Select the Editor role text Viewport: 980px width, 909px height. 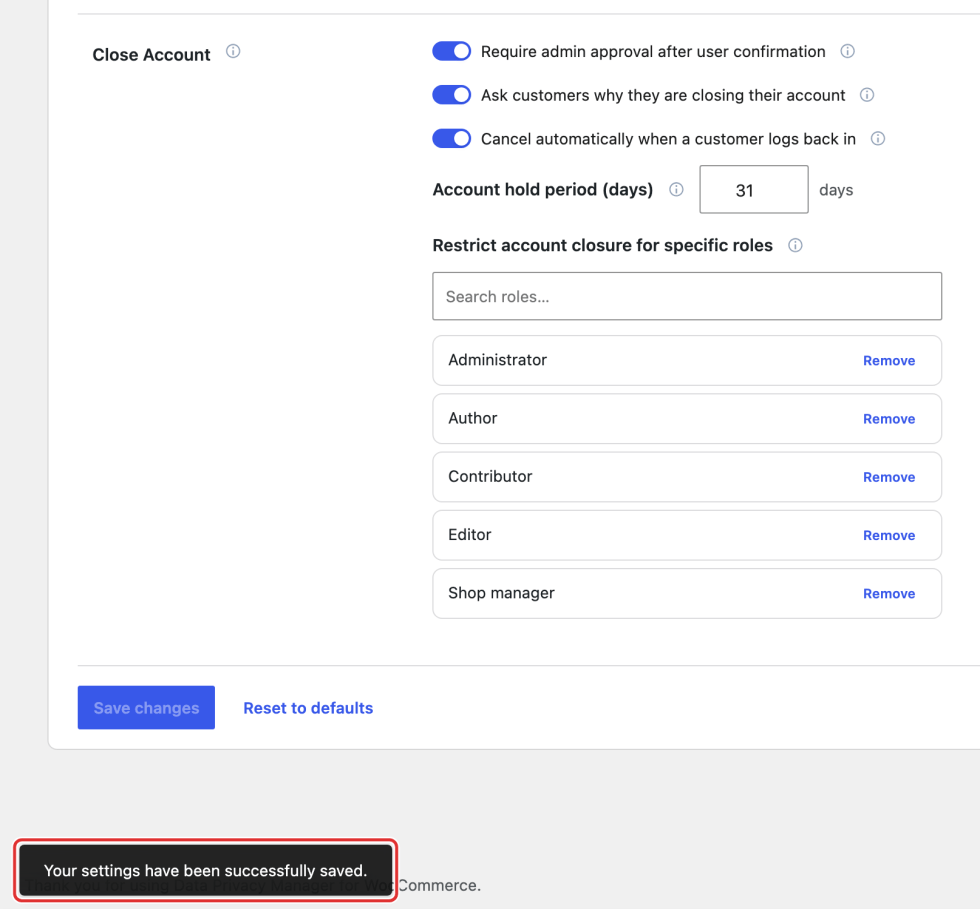[469, 535]
